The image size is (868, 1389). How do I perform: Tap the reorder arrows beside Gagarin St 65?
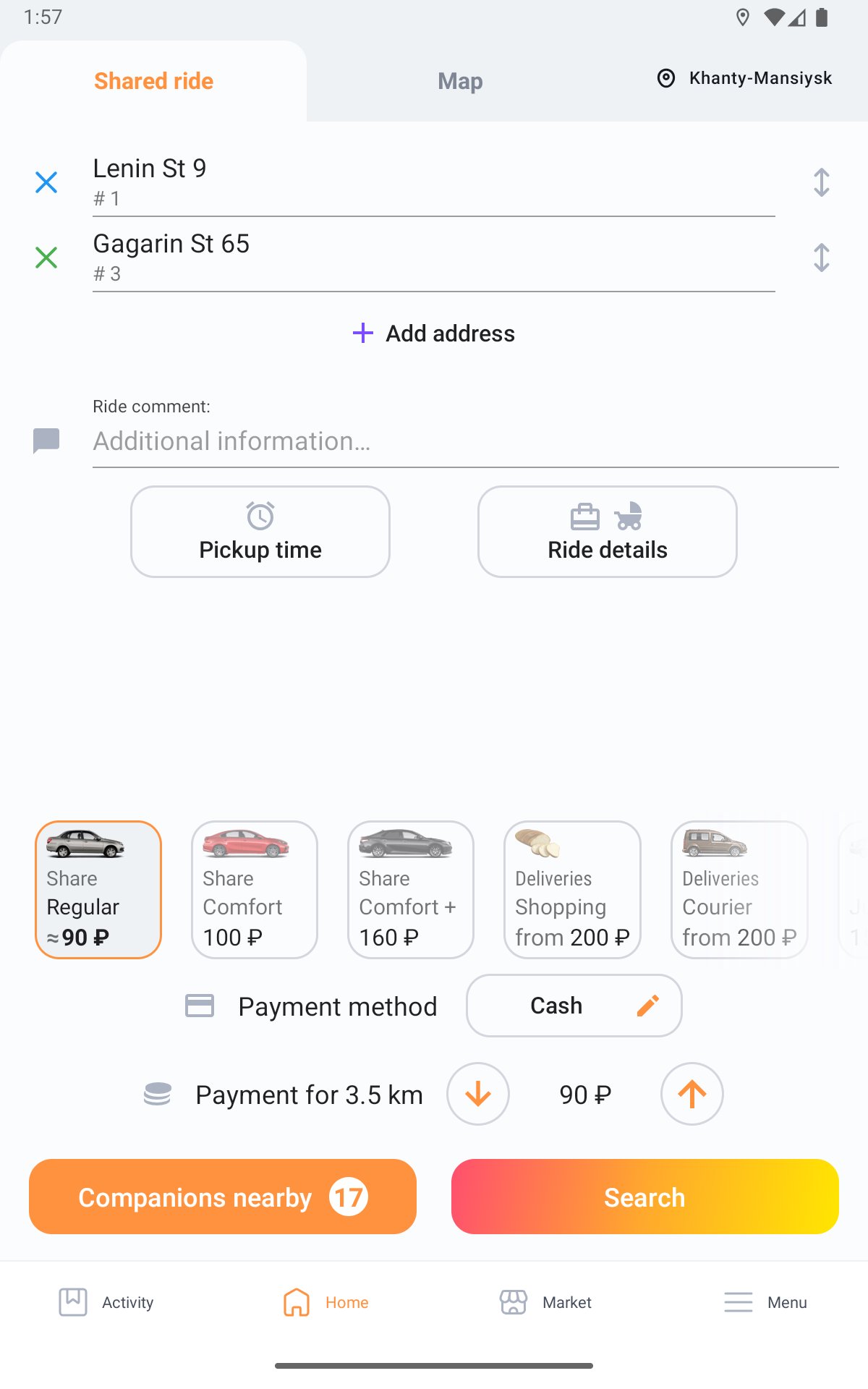click(821, 258)
